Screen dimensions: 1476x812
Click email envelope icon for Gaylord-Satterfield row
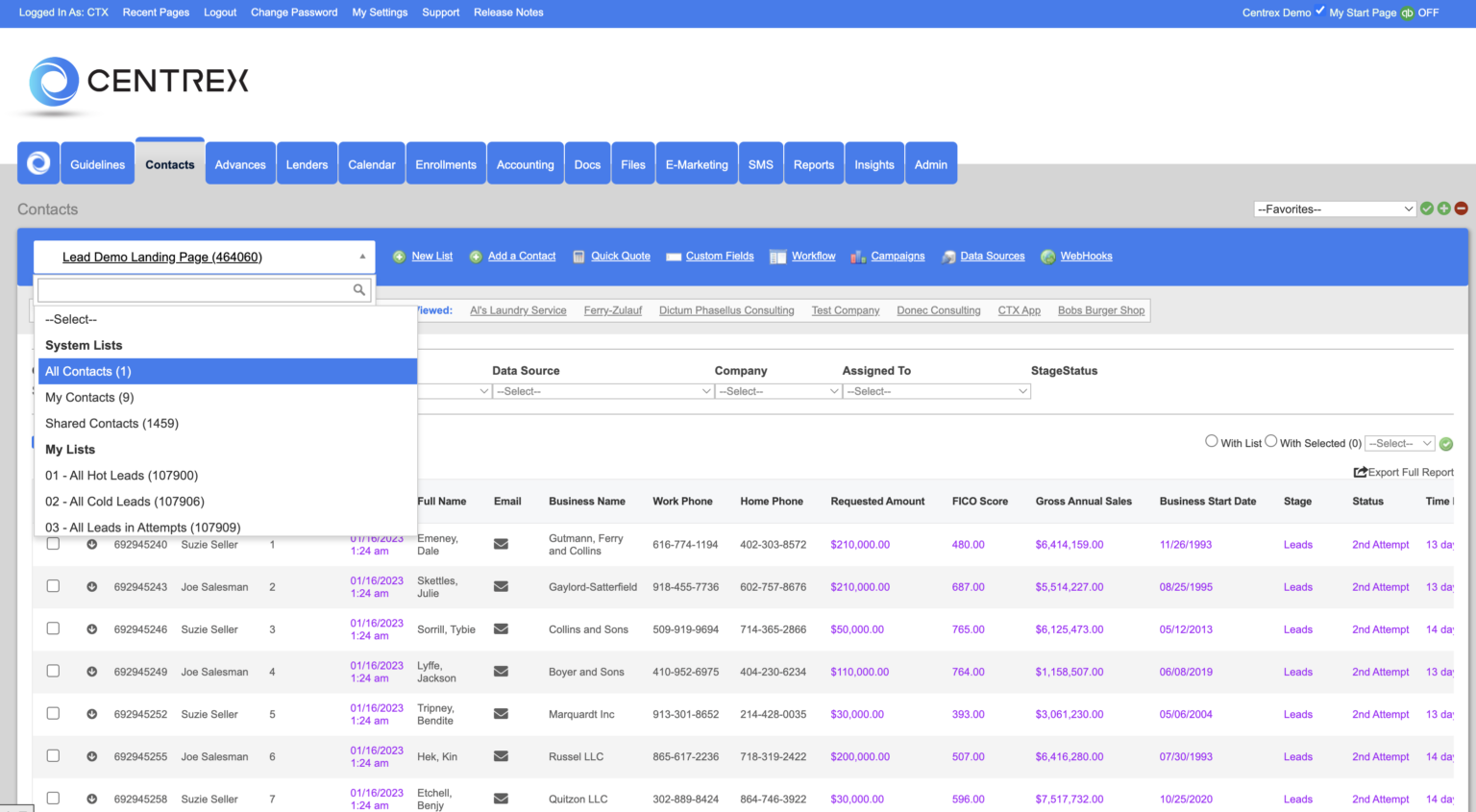(x=501, y=586)
